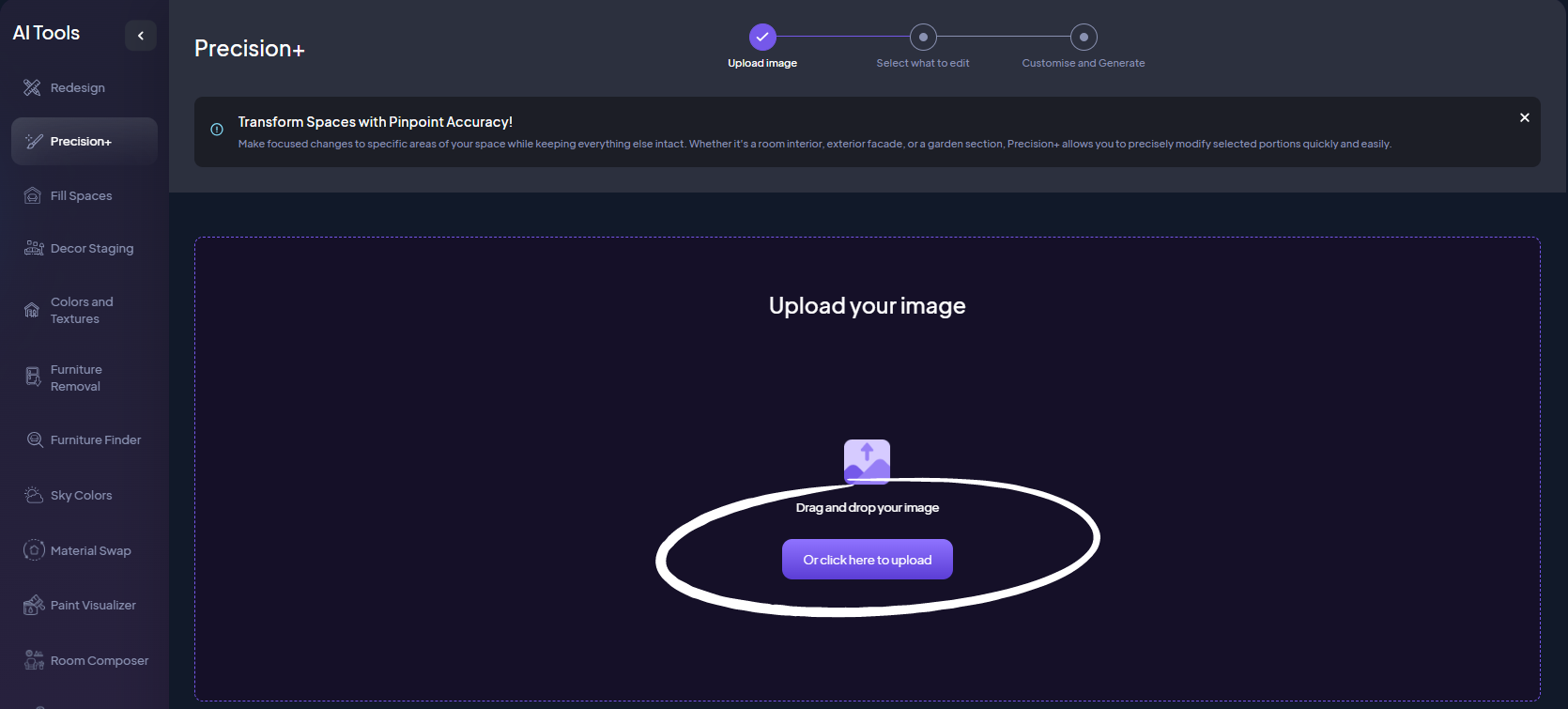Click the Furniture Finder magnifier icon
This screenshot has height=709, width=1568.
pyautogui.click(x=35, y=439)
